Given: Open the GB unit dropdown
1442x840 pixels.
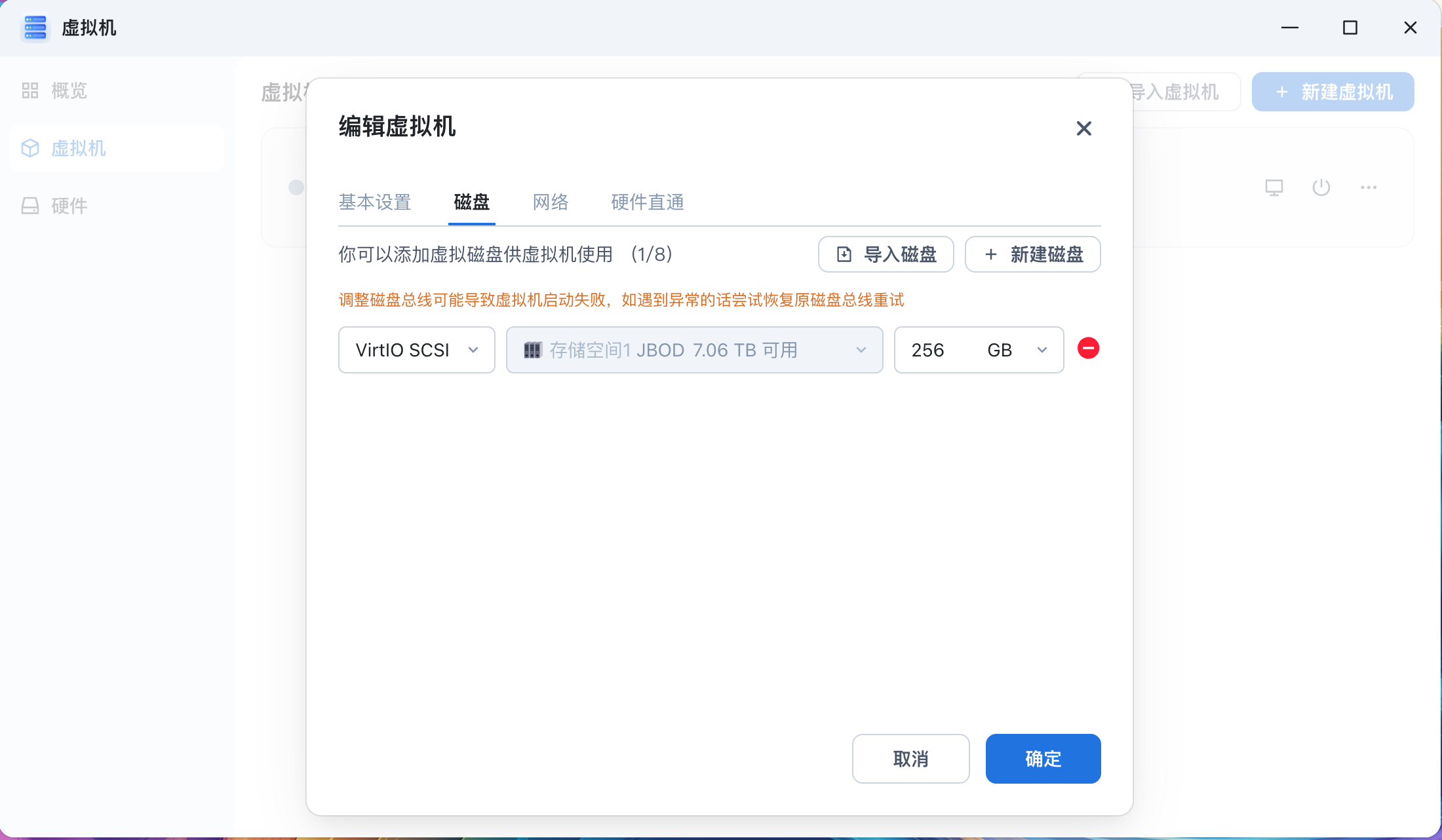Looking at the screenshot, I should (x=1013, y=349).
